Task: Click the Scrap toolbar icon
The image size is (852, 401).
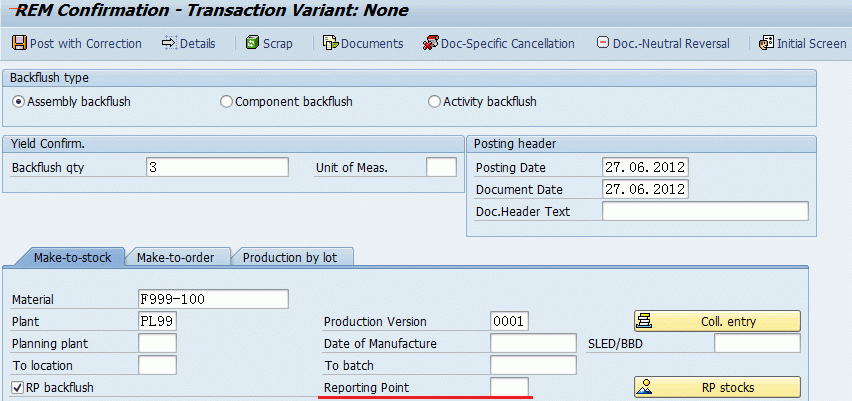Action: (252, 43)
